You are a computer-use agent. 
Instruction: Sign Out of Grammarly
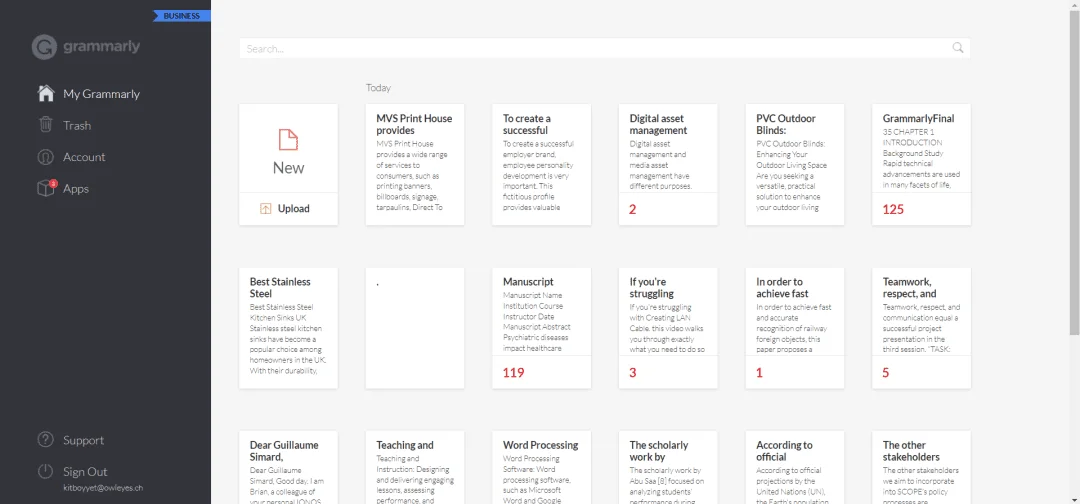point(85,472)
